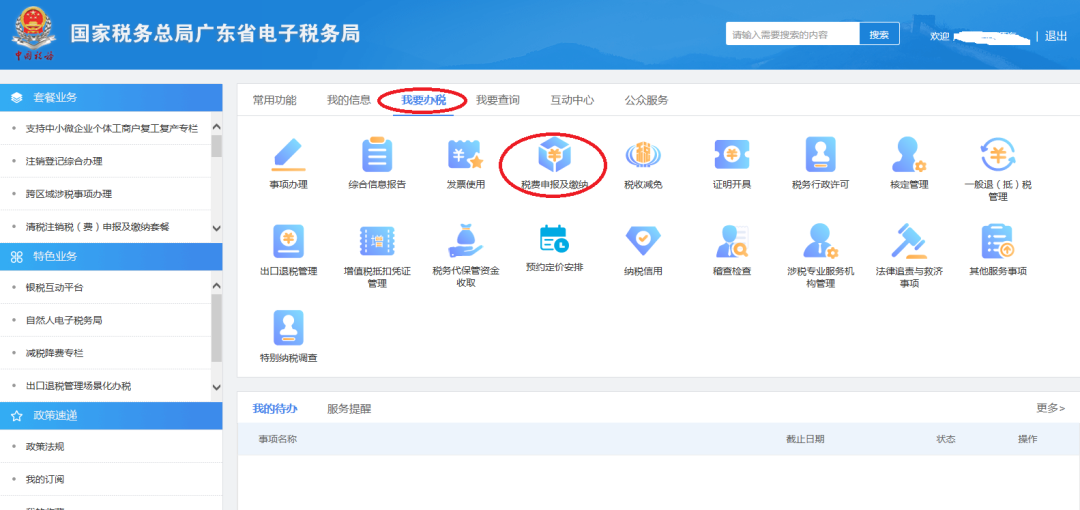1080x510 pixels.
Task: Open 我的订阅 in 政策速递
Action: click(45, 479)
